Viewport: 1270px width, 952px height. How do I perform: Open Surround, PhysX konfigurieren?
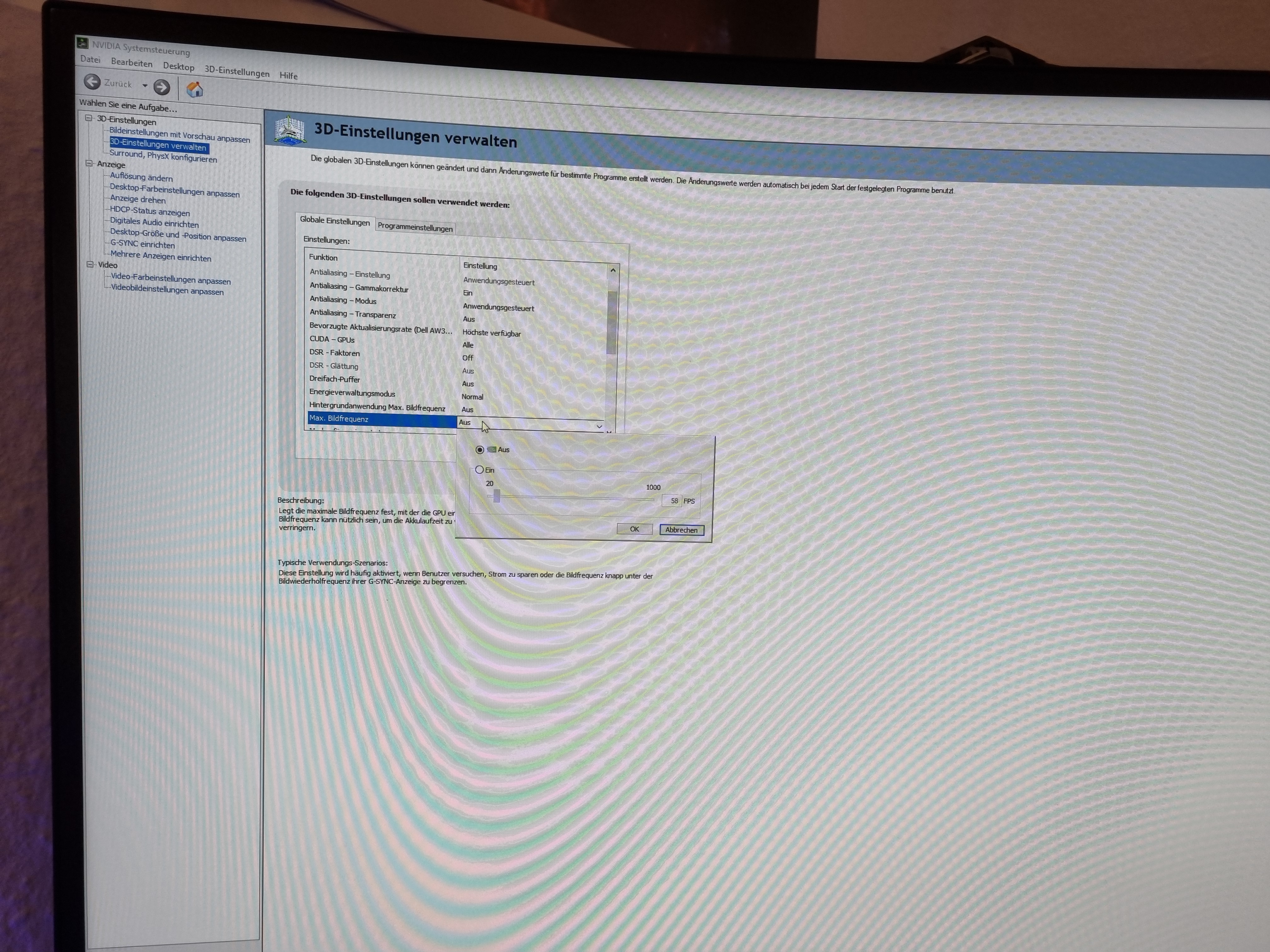click(x=163, y=156)
